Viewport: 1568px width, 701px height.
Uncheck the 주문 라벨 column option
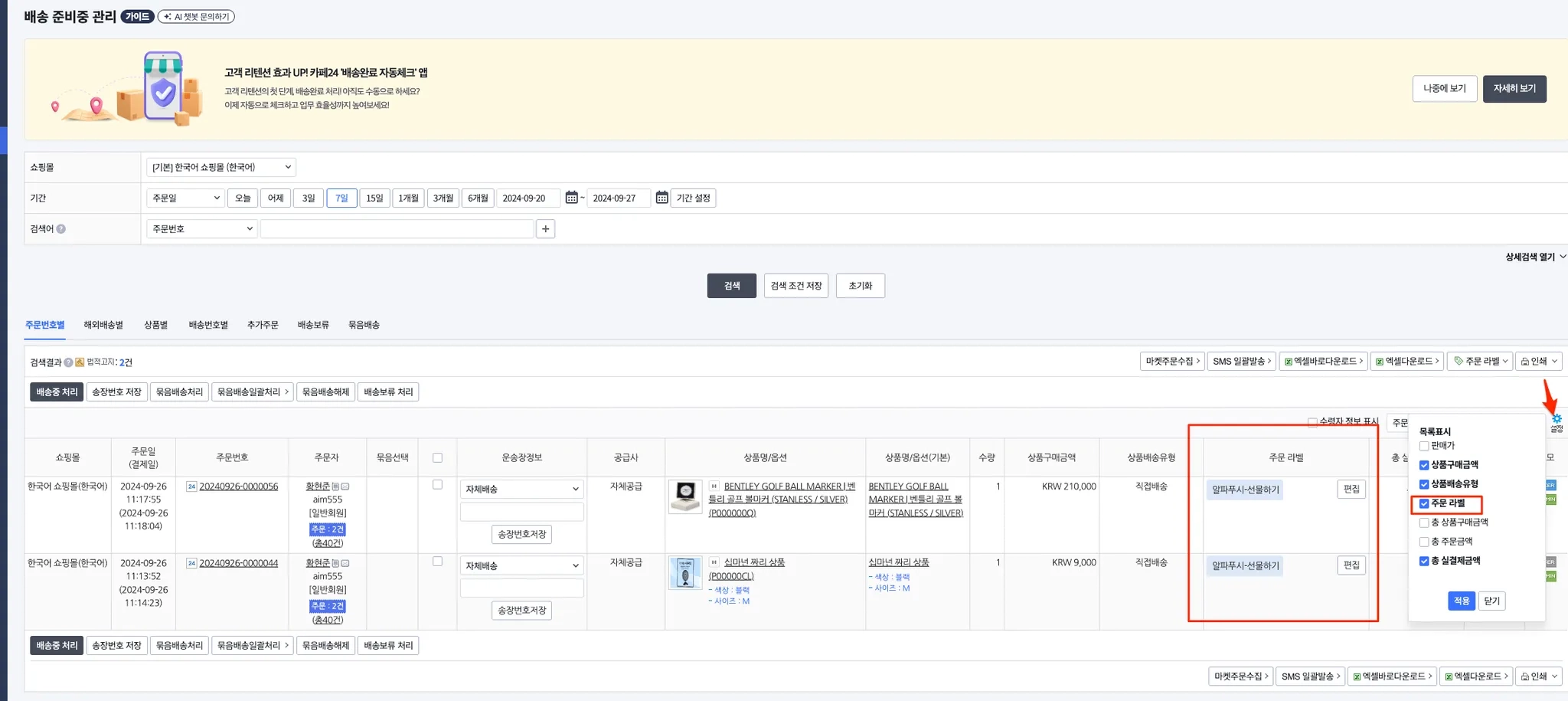[x=1424, y=503]
